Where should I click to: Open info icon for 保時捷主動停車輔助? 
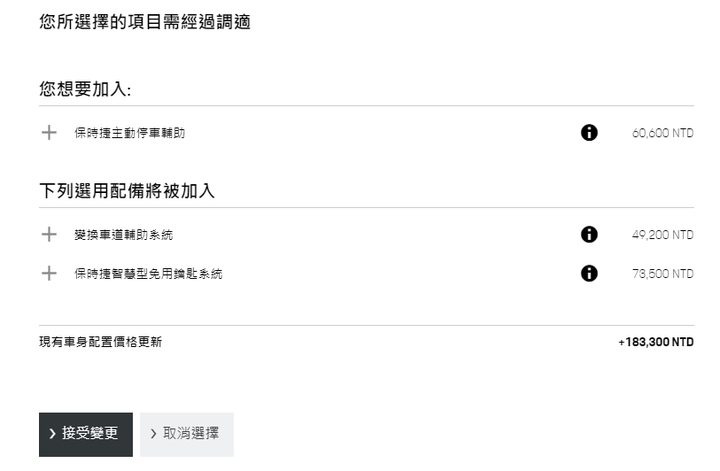[x=589, y=133]
